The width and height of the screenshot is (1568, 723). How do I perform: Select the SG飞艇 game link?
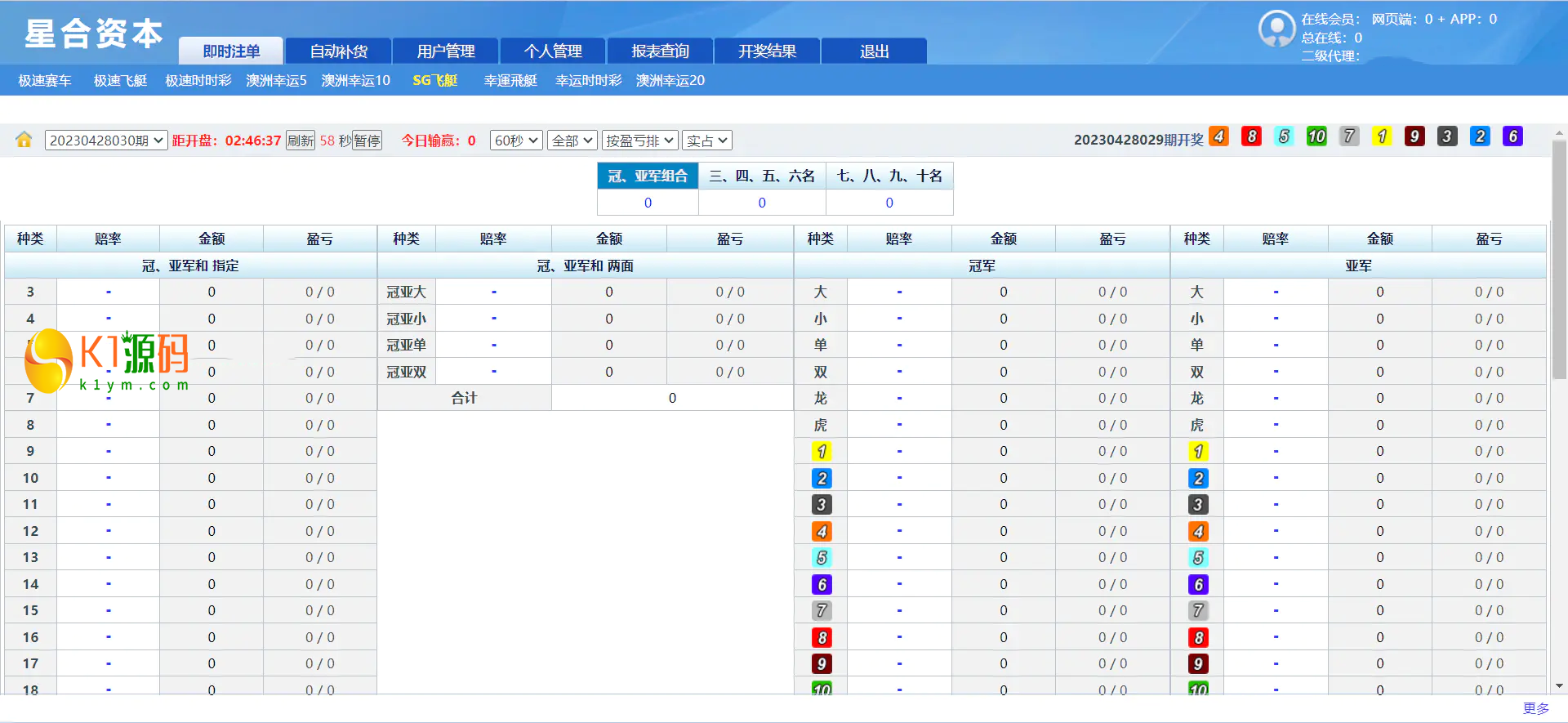click(x=434, y=80)
